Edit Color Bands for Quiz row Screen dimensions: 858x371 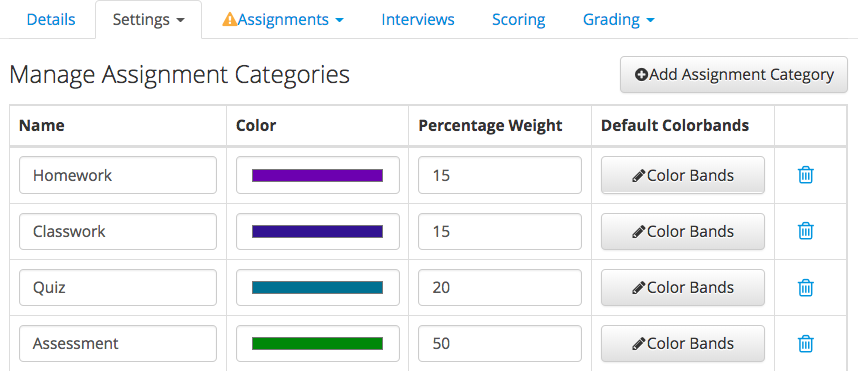[x=683, y=287]
